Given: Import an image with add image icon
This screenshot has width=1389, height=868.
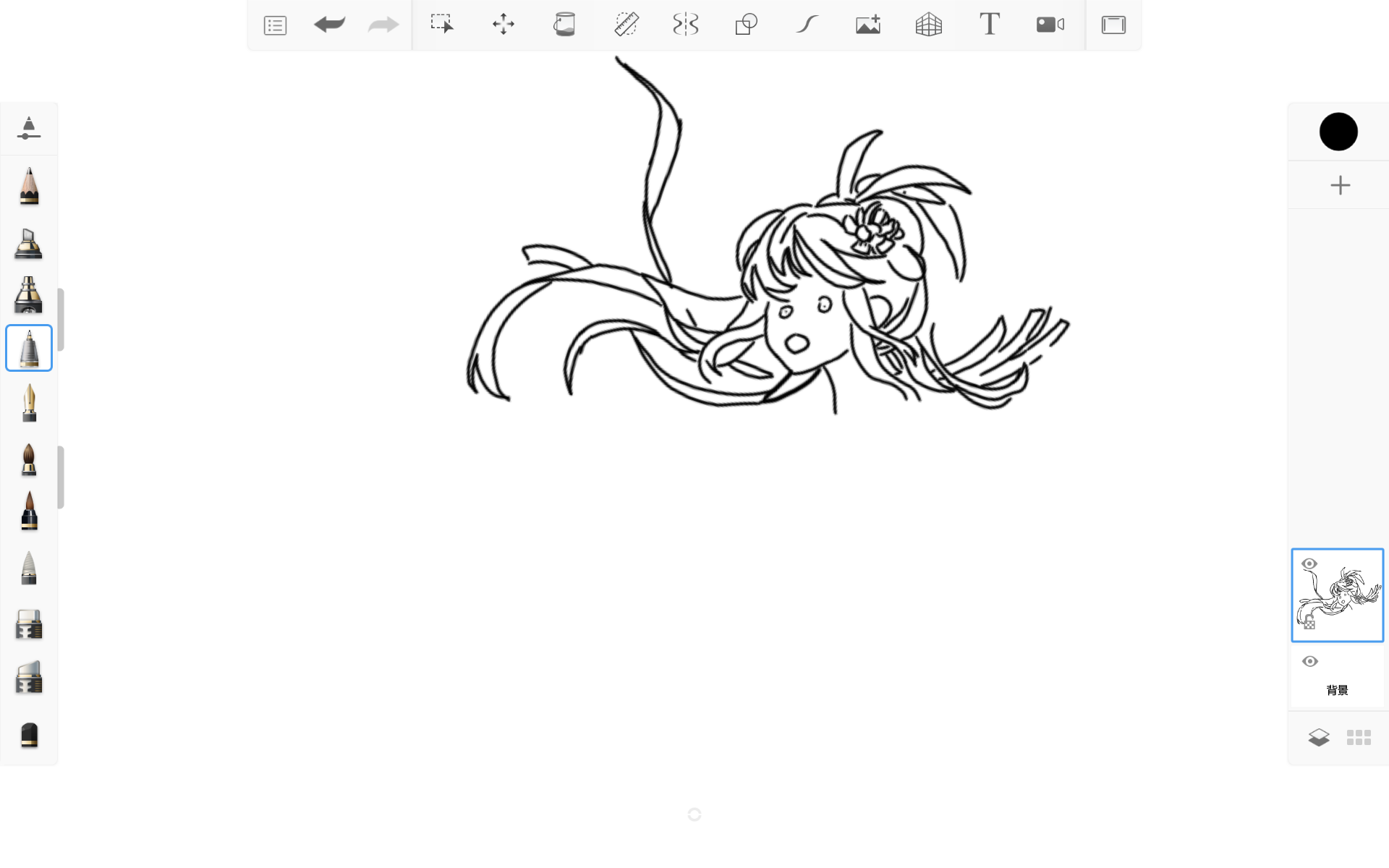Looking at the screenshot, I should coord(868,25).
